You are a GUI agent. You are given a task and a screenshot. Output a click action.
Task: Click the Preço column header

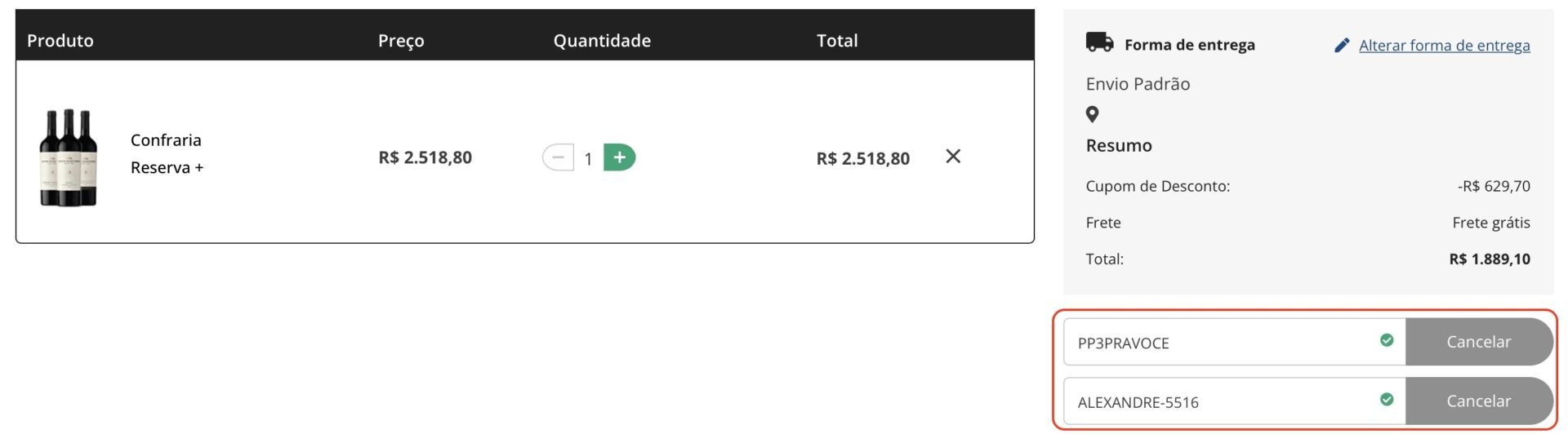click(x=401, y=41)
